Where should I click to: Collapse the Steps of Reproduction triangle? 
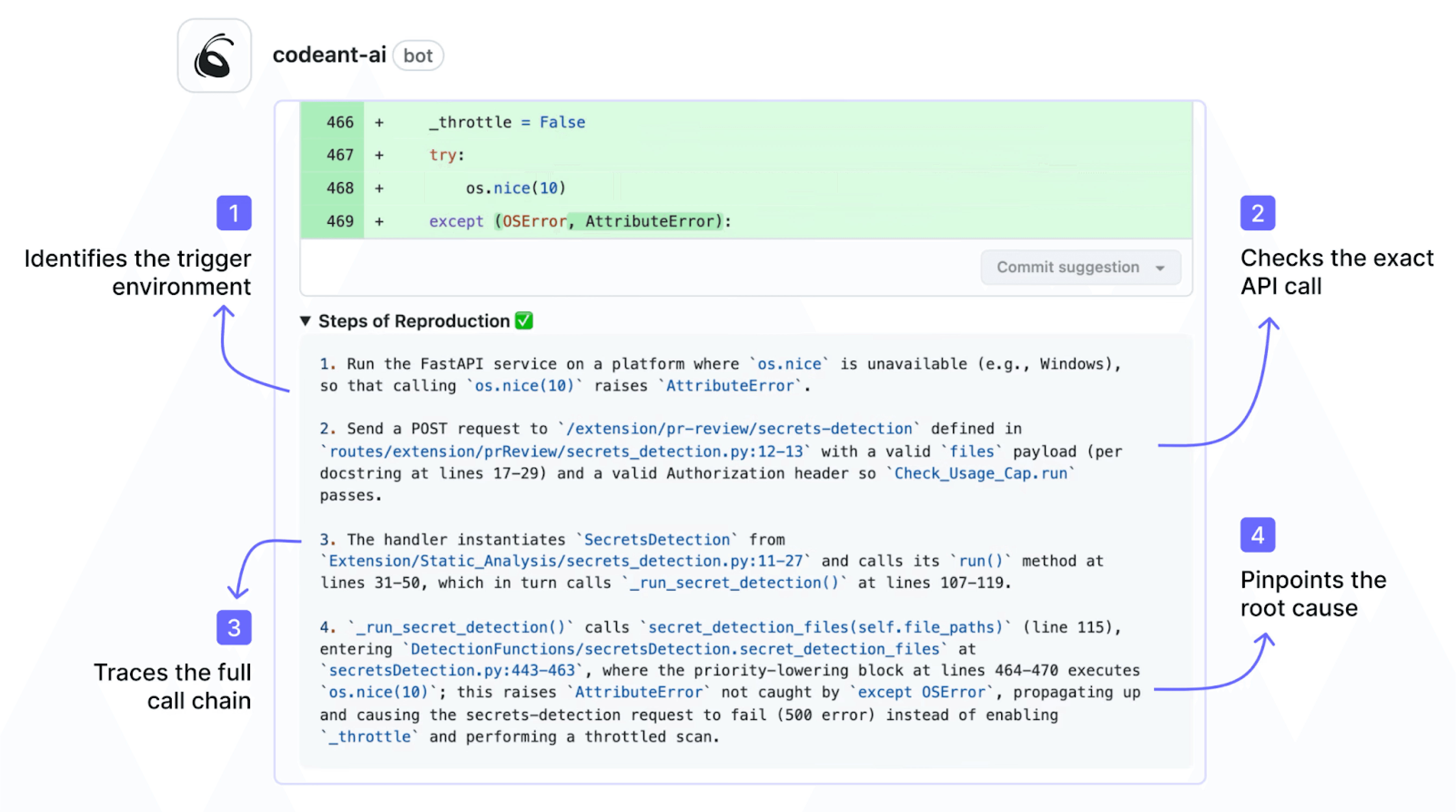305,320
